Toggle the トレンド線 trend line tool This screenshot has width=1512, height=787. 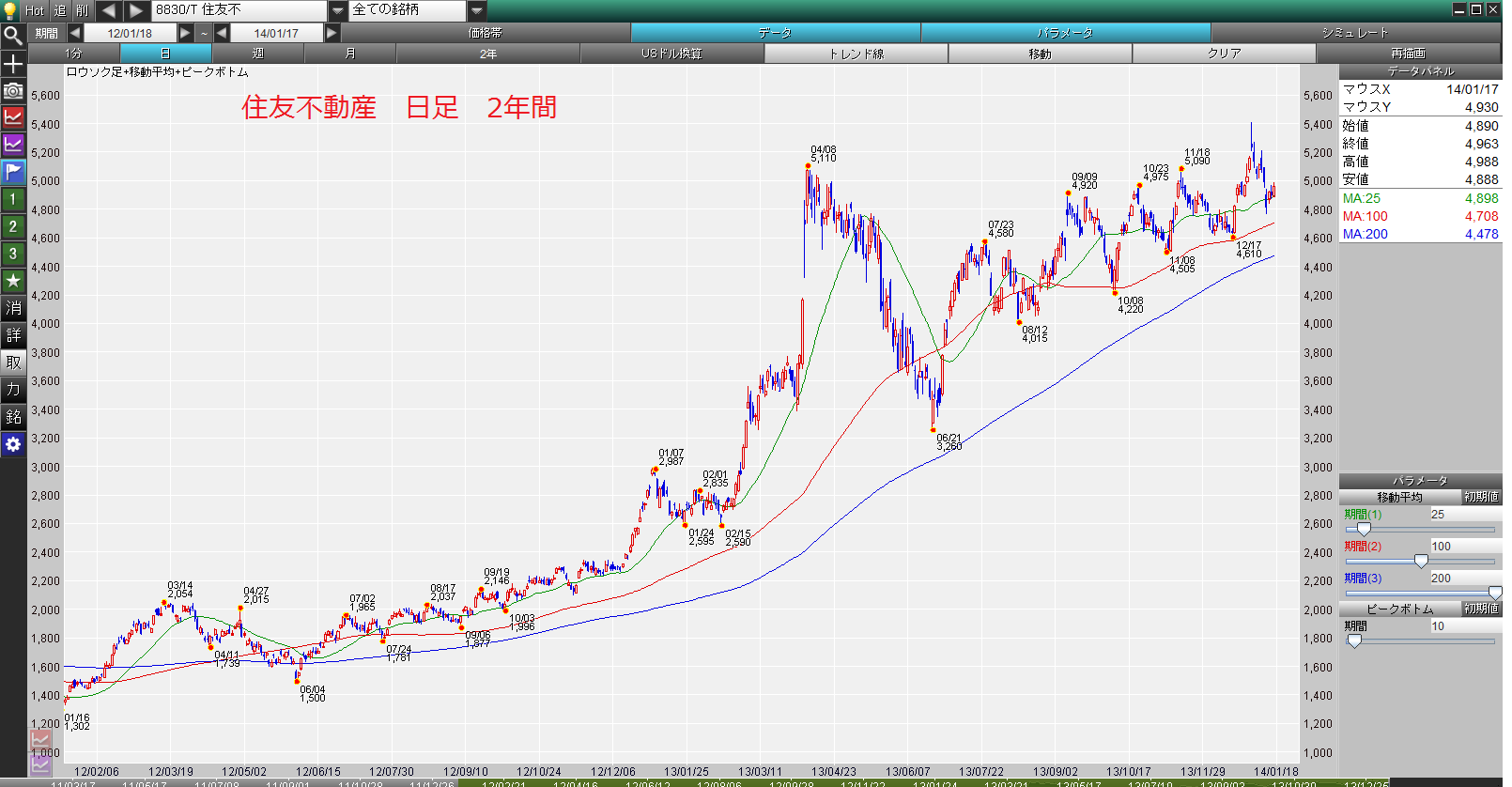(x=856, y=54)
